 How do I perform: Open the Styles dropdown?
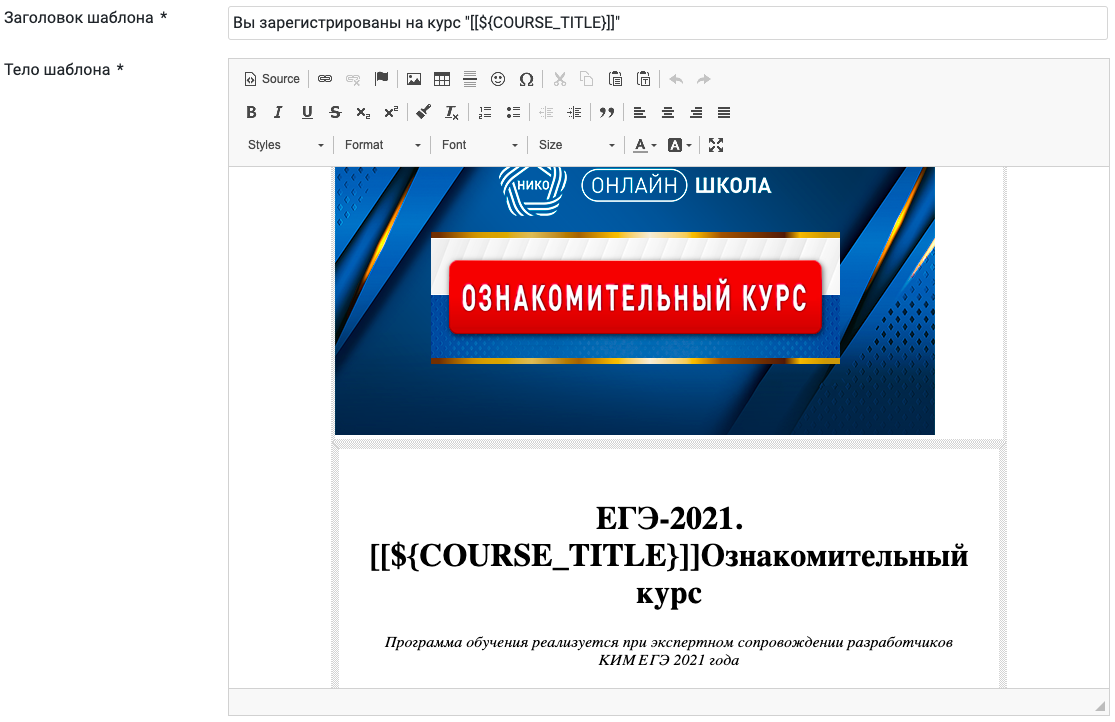click(x=286, y=145)
